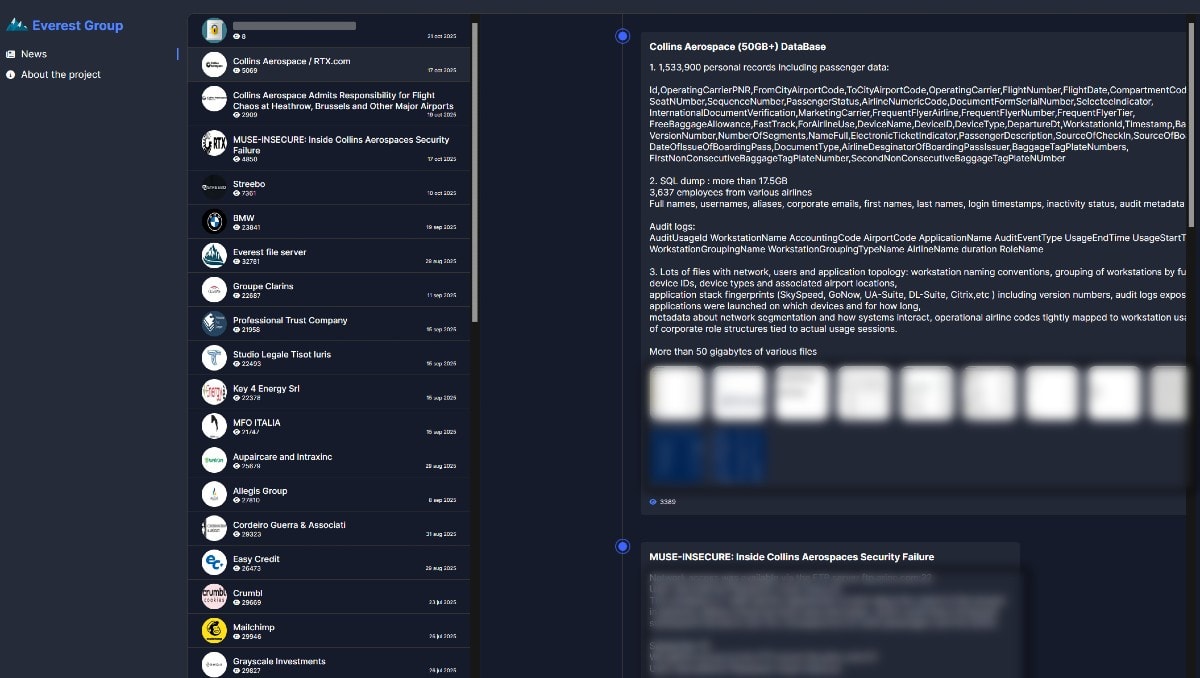Select Everest file server entry
The width and height of the screenshot is (1200, 678).
(x=330, y=256)
